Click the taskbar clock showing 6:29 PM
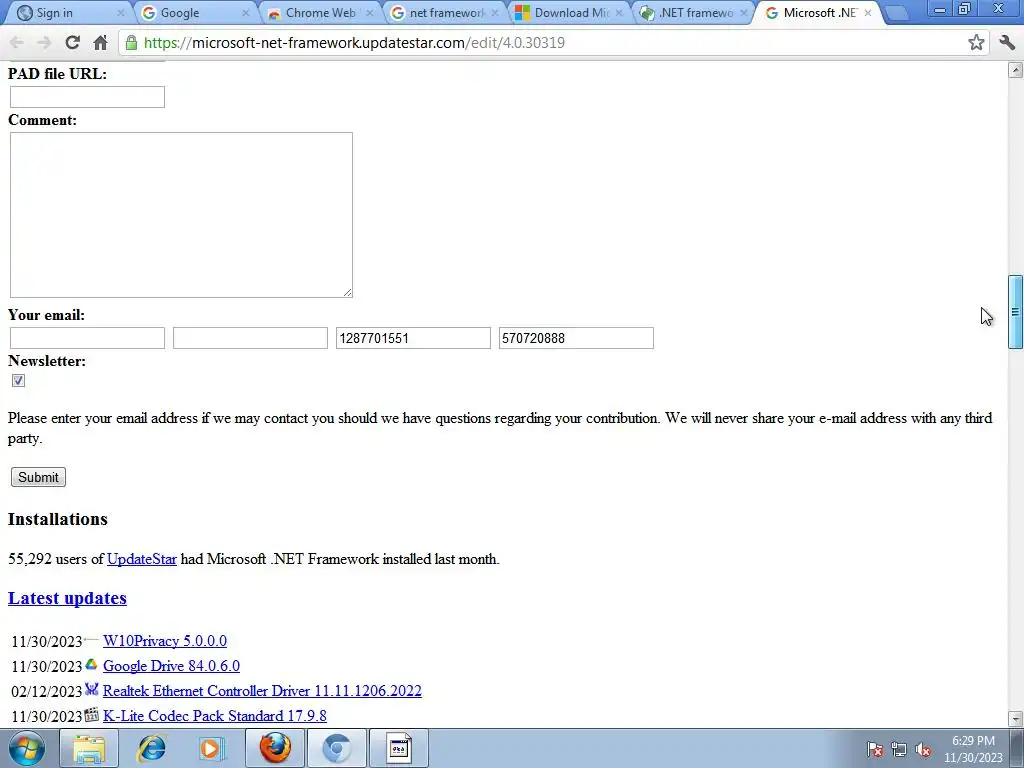 [973, 749]
